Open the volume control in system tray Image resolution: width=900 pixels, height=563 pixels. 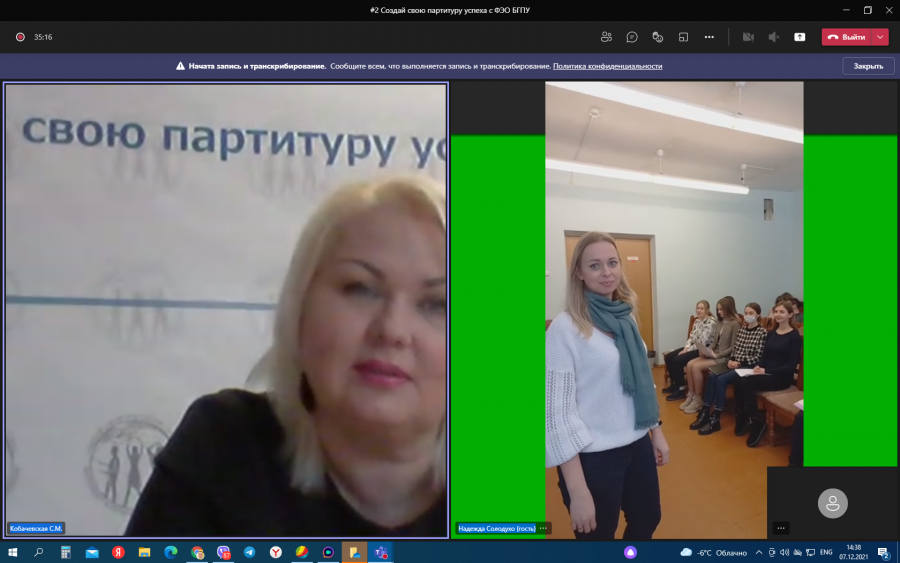(784, 552)
